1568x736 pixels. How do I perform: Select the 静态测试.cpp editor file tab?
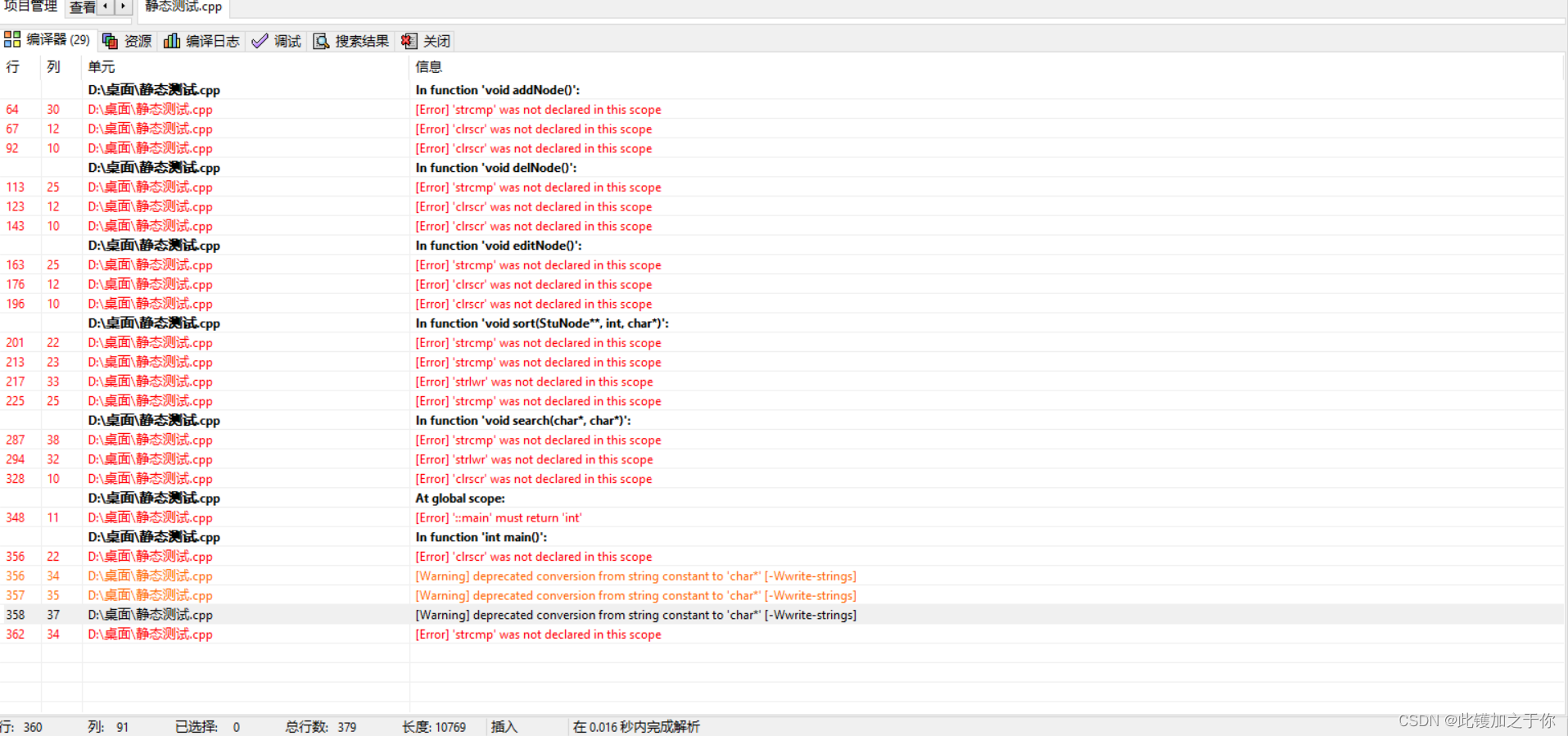[x=183, y=7]
